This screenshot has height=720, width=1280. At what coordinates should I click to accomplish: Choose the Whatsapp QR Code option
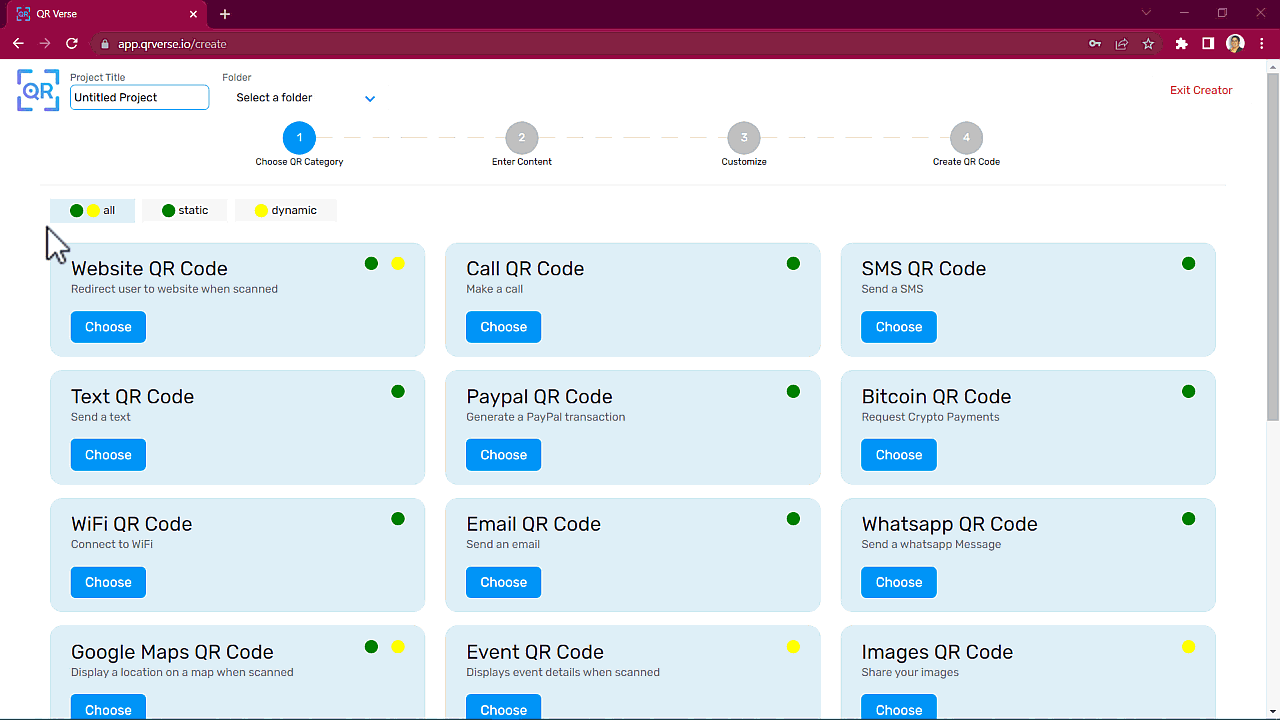tap(899, 582)
